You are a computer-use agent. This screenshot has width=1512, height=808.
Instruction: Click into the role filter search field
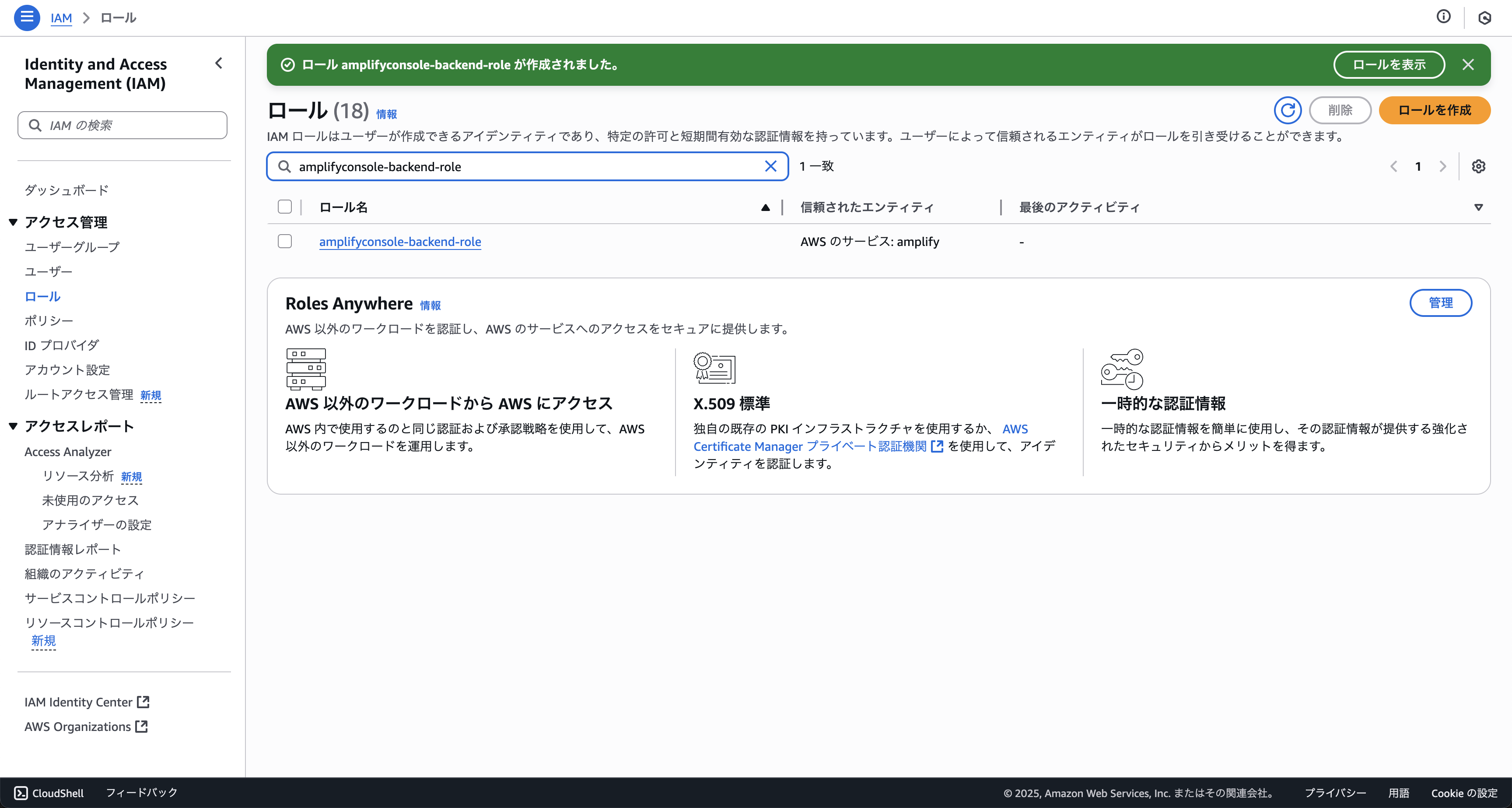click(x=527, y=166)
